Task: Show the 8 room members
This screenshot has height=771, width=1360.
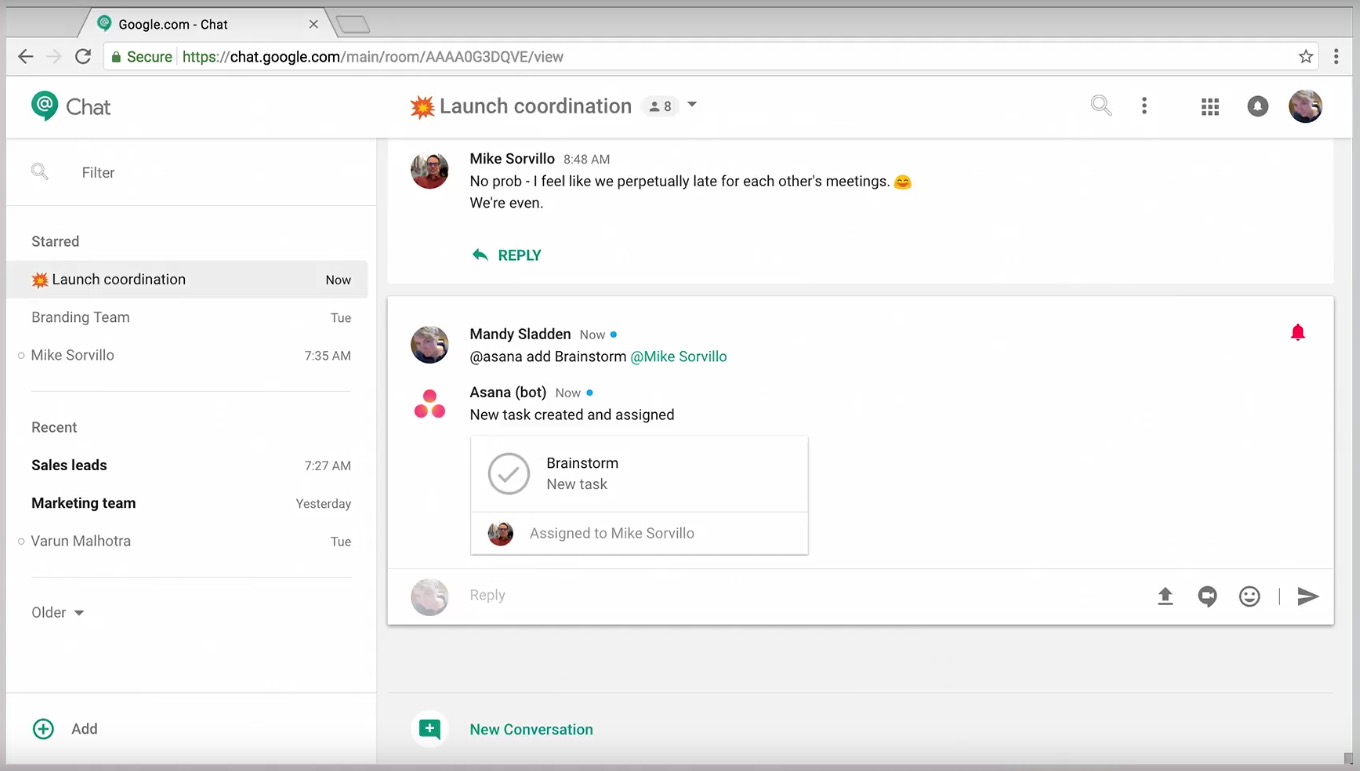Action: (x=660, y=106)
